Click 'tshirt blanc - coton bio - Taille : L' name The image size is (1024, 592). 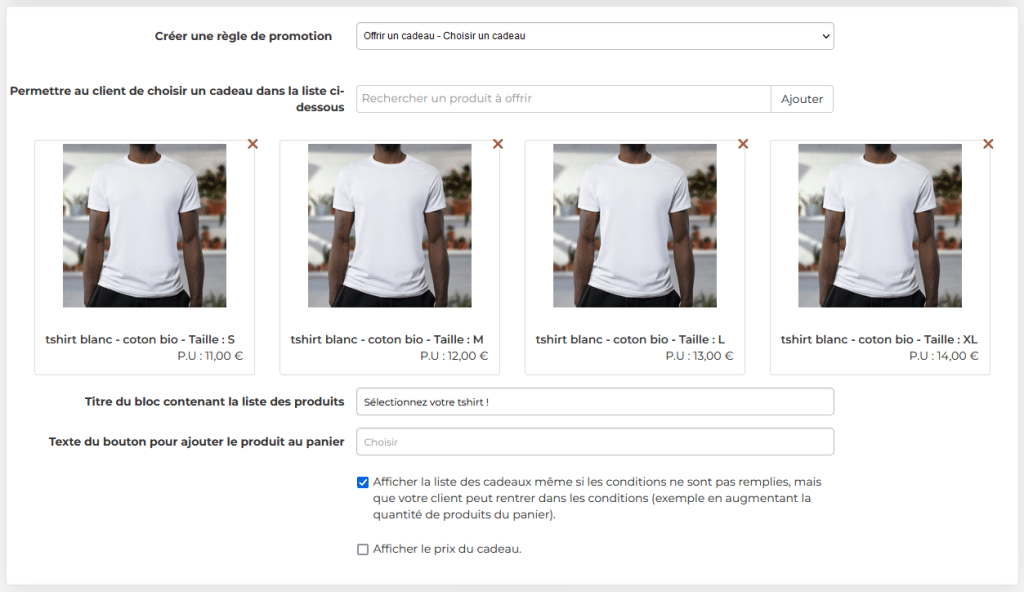(630, 339)
